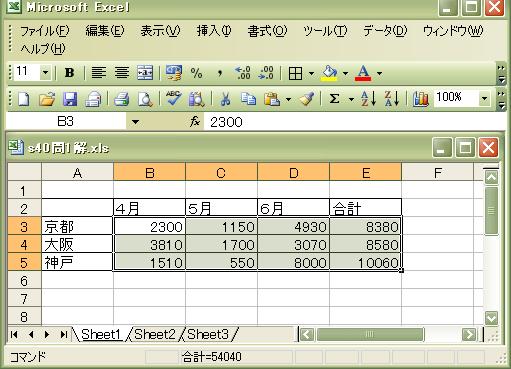Open the paste options dropdown arrow
Screen dimensions: 511x369
[x=289, y=99]
